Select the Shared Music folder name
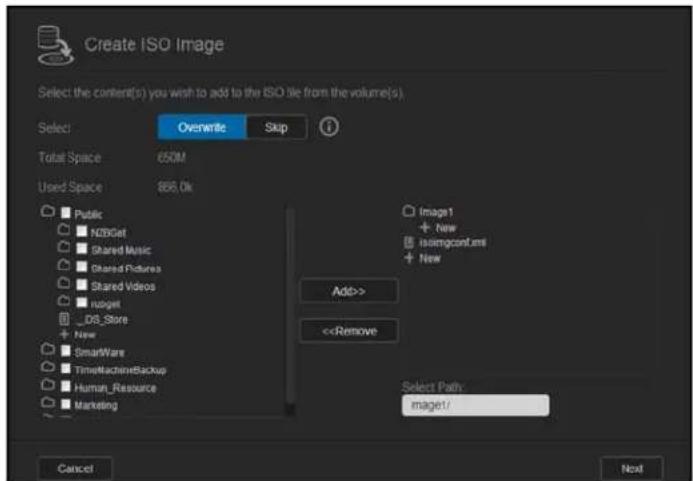This screenshot has width=693, height=481. [x=121, y=250]
